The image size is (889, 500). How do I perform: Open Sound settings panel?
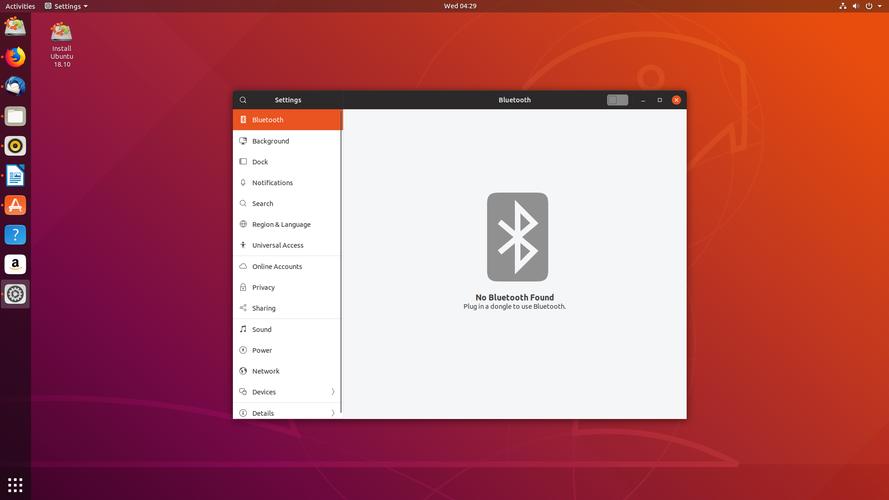click(x=286, y=329)
